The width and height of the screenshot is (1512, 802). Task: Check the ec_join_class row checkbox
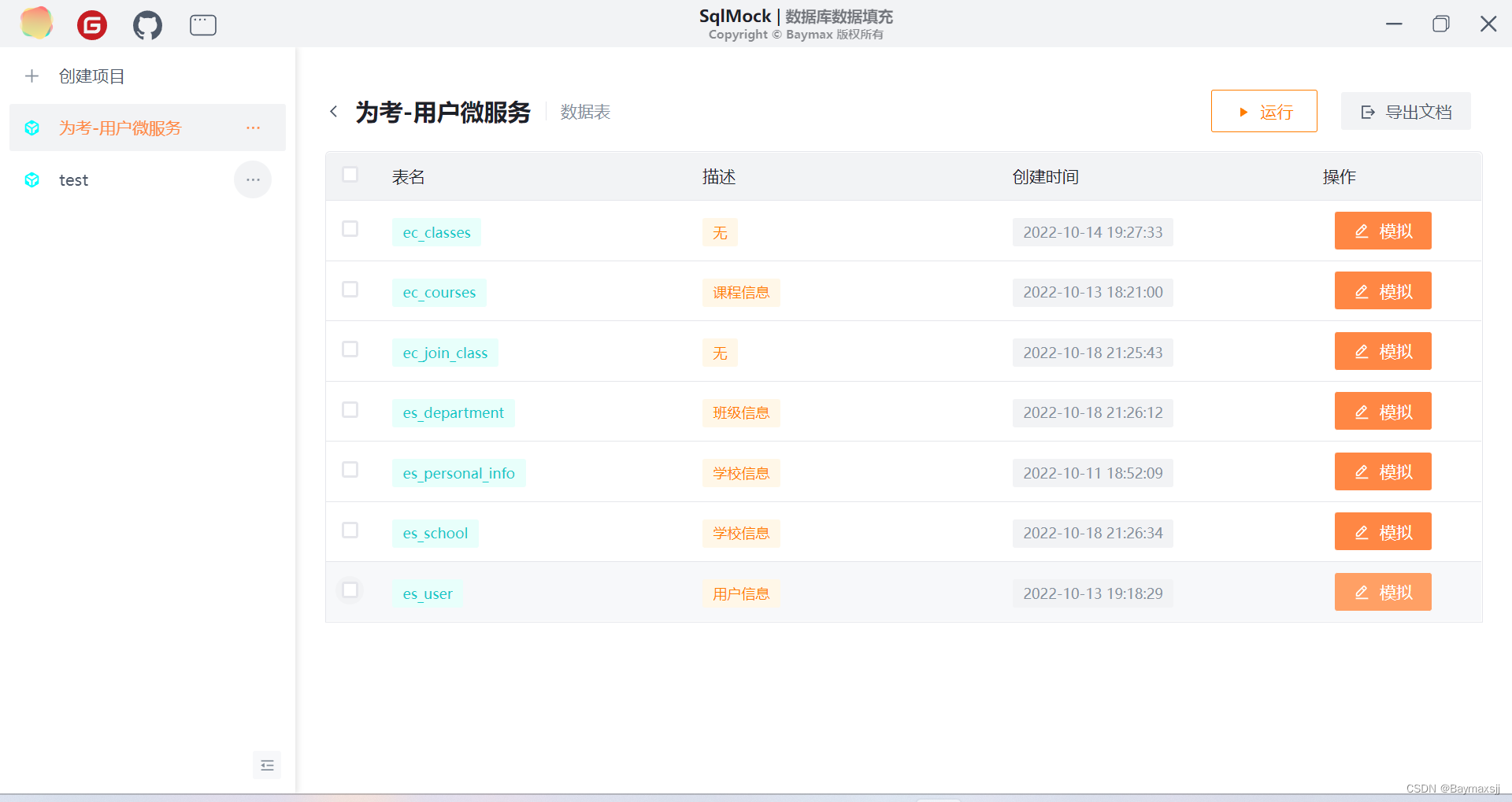[x=350, y=349]
